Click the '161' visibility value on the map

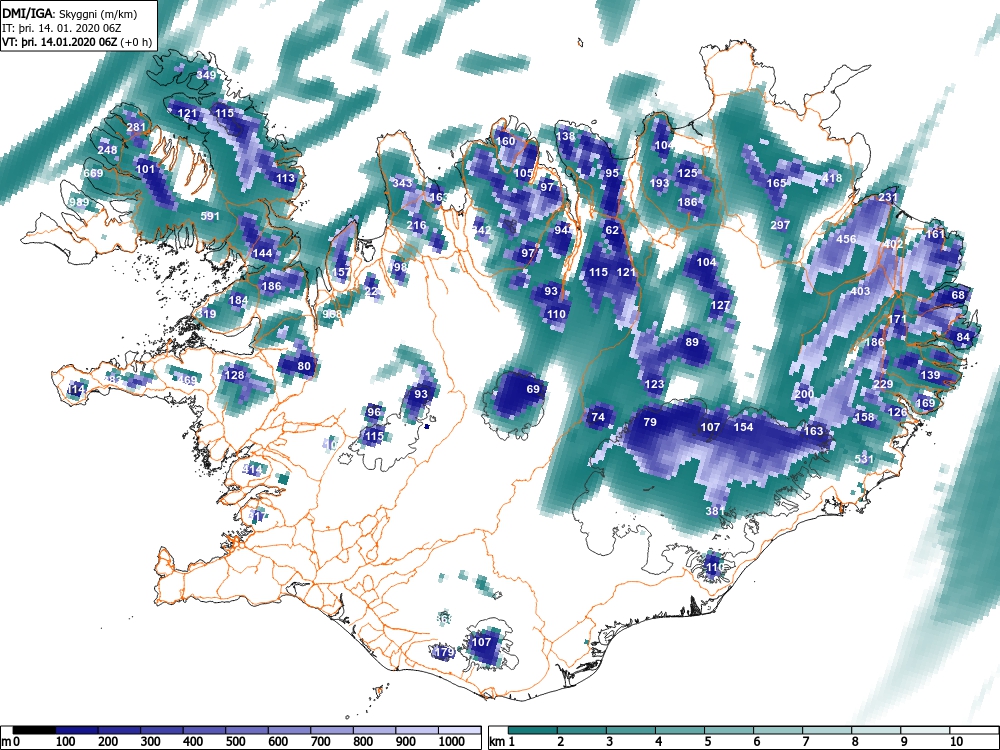[935, 234]
